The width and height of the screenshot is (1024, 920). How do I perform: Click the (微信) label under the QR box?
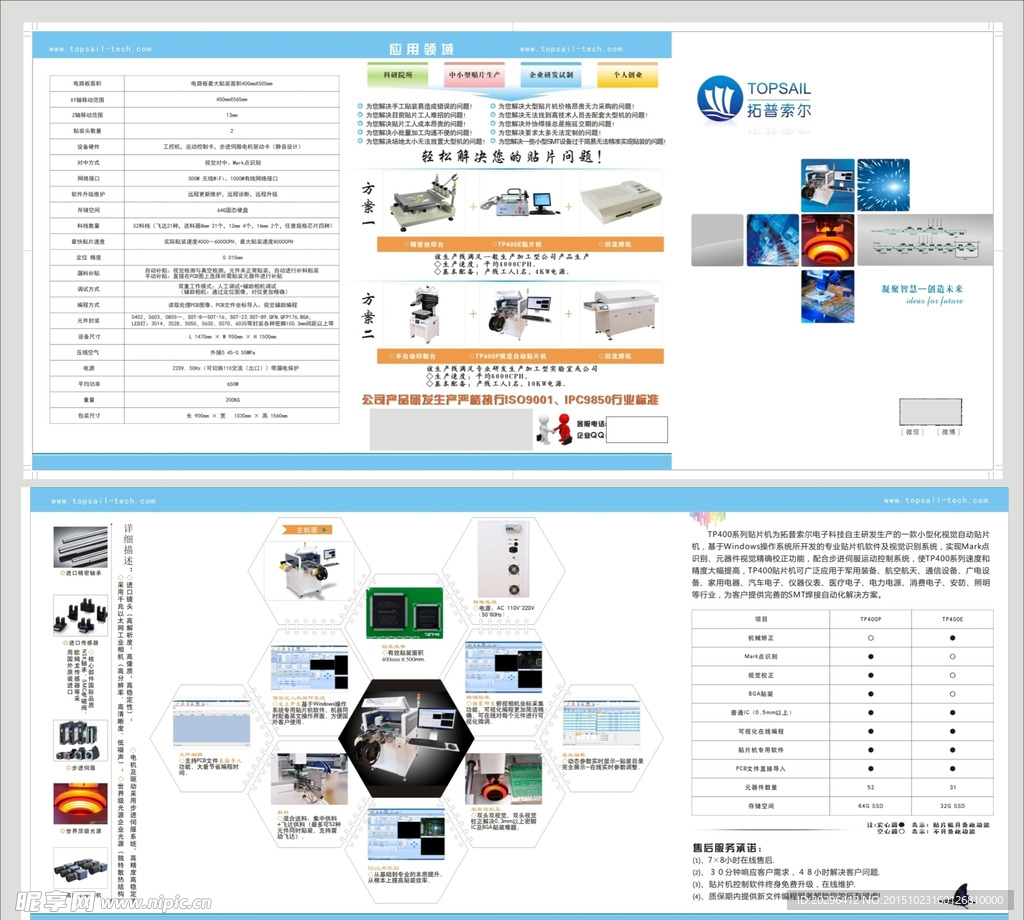pos(912,432)
